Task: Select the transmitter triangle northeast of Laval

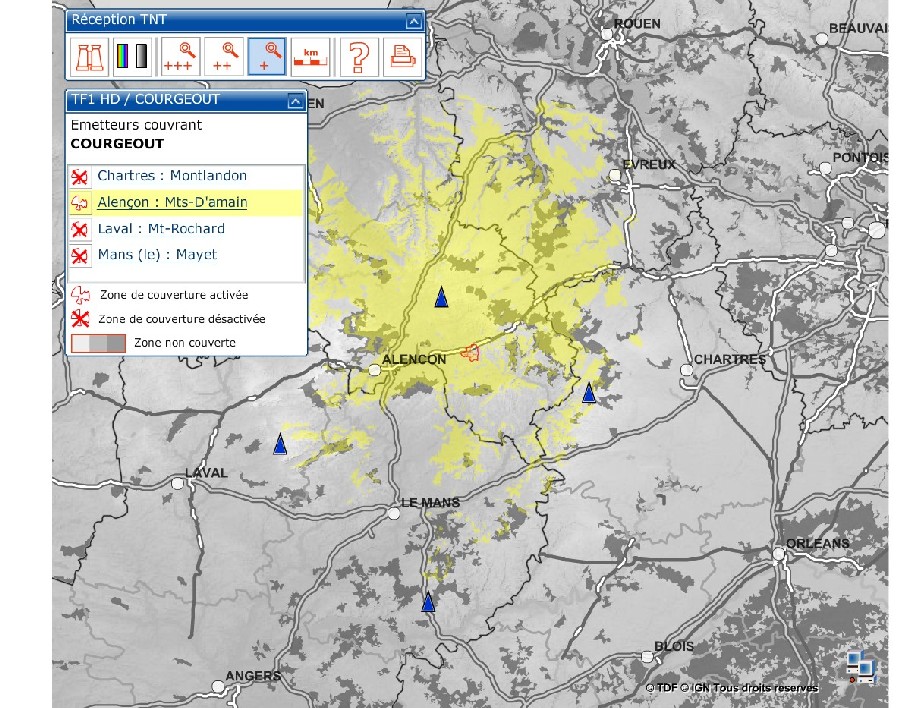Action: pyautogui.click(x=280, y=444)
